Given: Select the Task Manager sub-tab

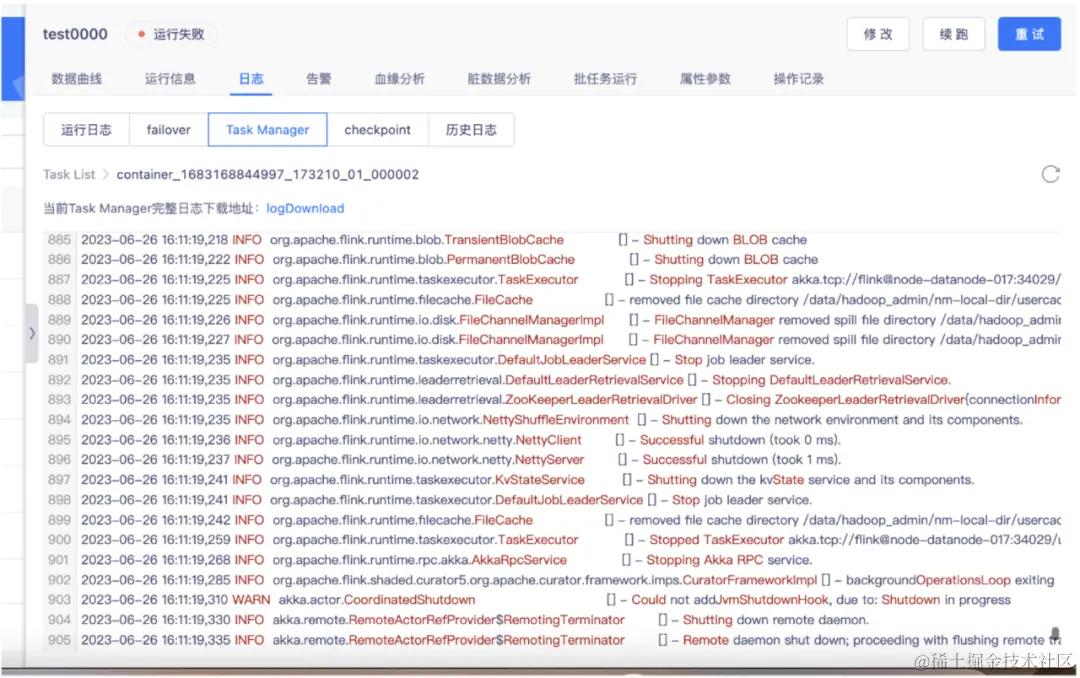Looking at the screenshot, I should click(x=267, y=130).
